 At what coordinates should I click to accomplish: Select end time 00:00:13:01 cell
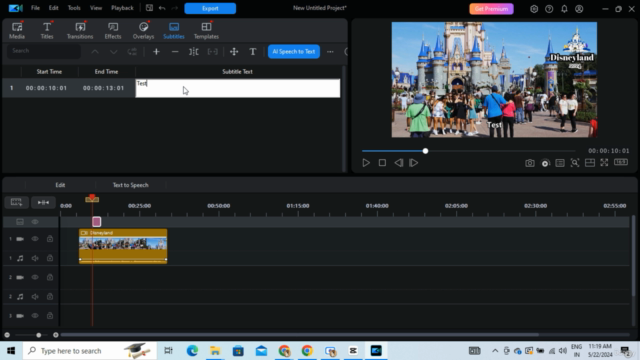[x=103, y=88]
